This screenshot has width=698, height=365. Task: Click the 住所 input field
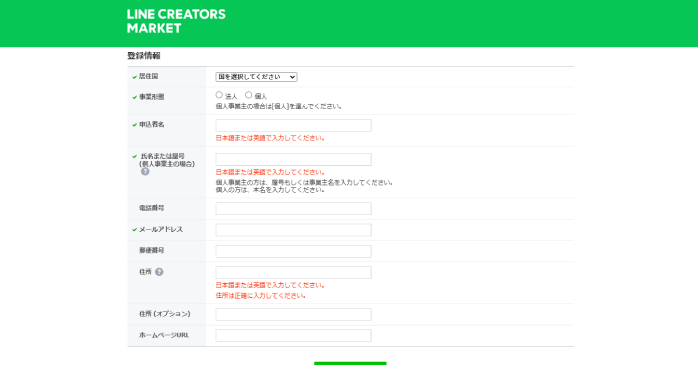pos(293,272)
